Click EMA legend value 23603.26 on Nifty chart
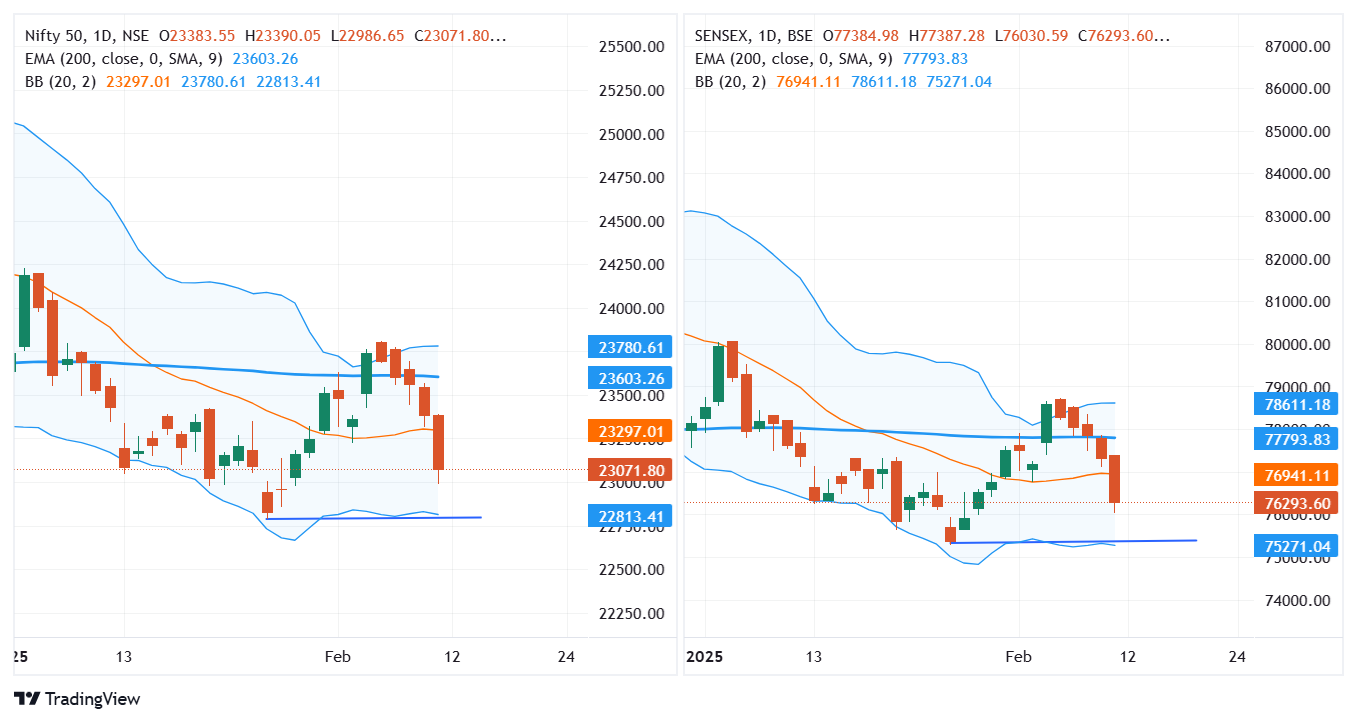 265,58
